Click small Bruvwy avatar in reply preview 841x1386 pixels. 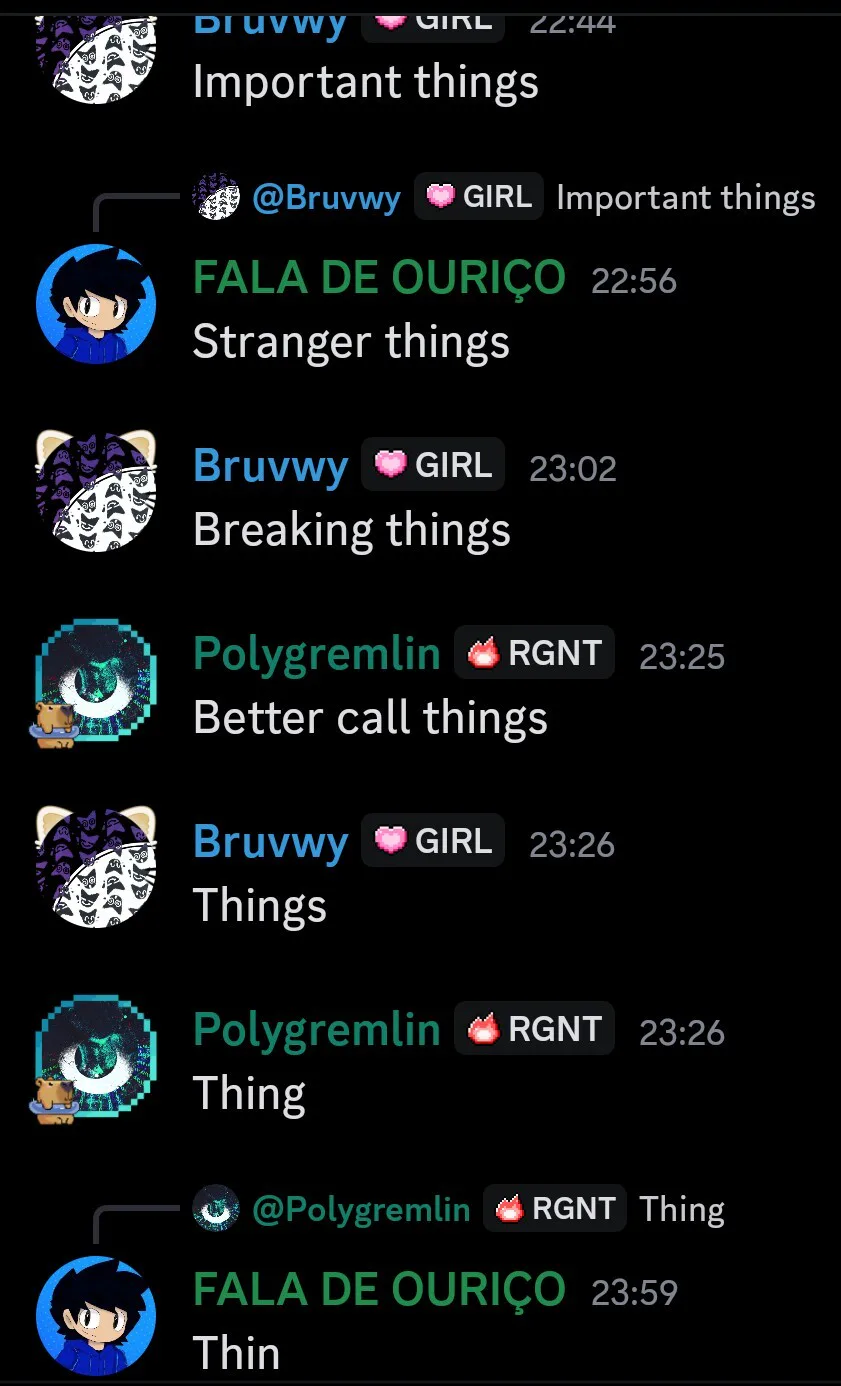click(216, 197)
